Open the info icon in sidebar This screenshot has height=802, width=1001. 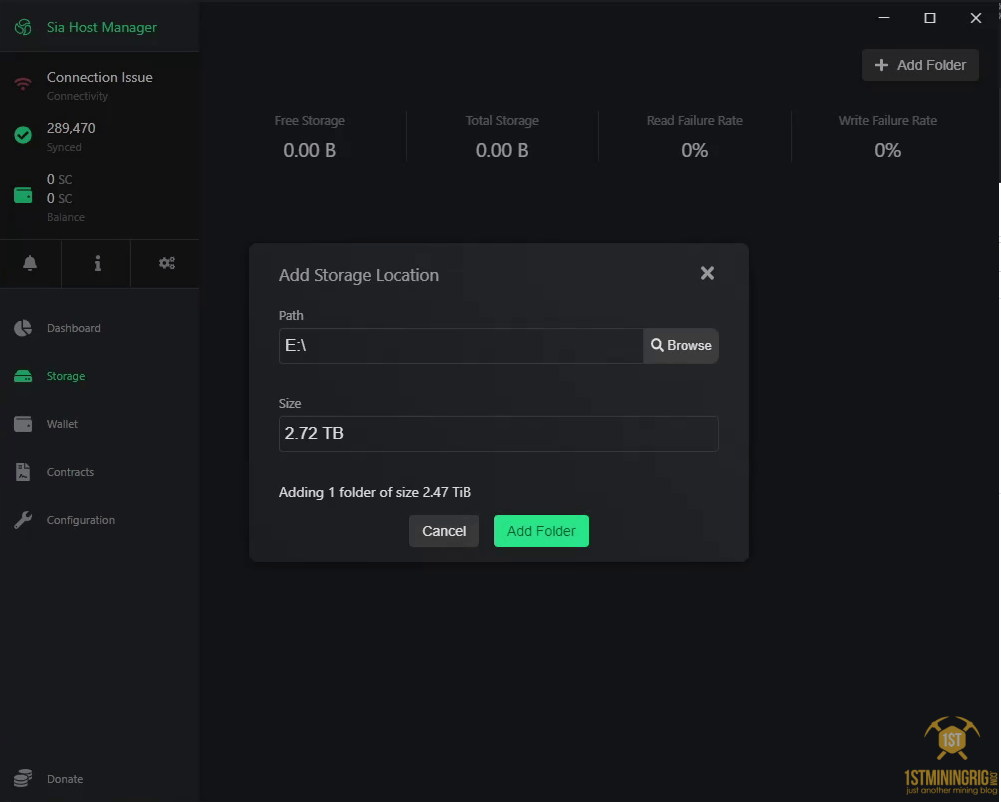(98, 263)
